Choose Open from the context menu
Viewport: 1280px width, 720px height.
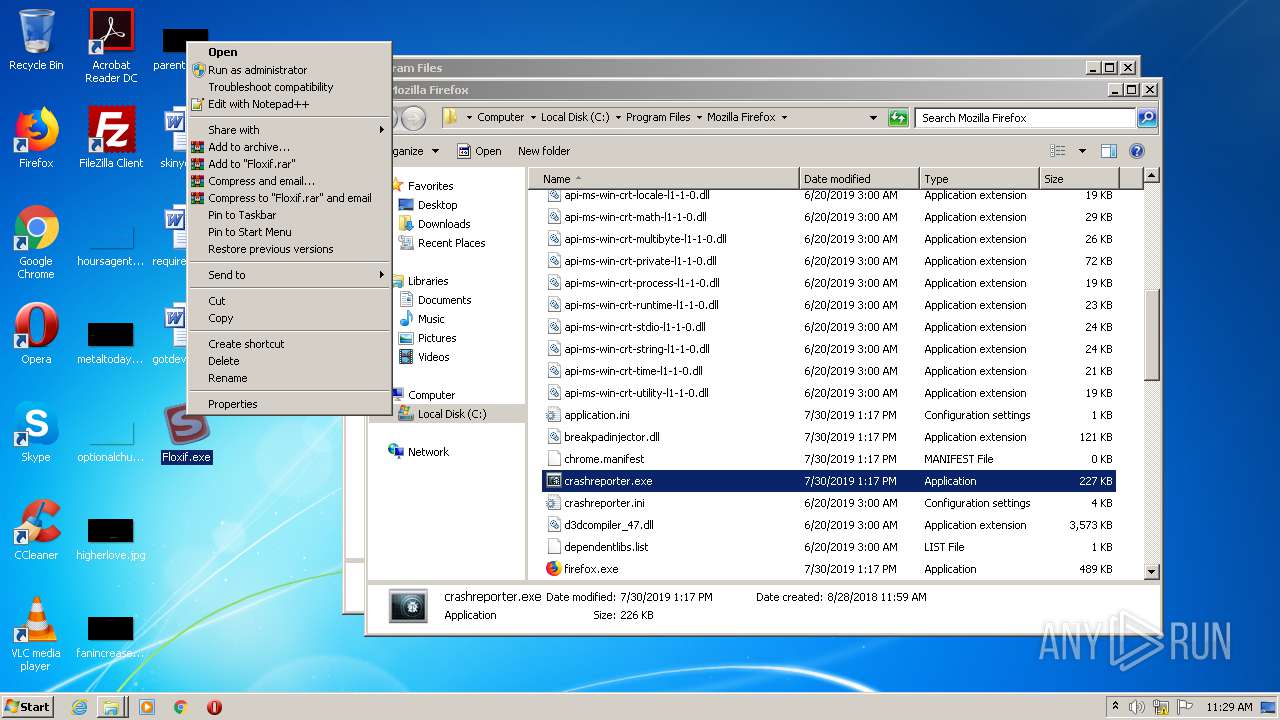[x=289, y=52]
